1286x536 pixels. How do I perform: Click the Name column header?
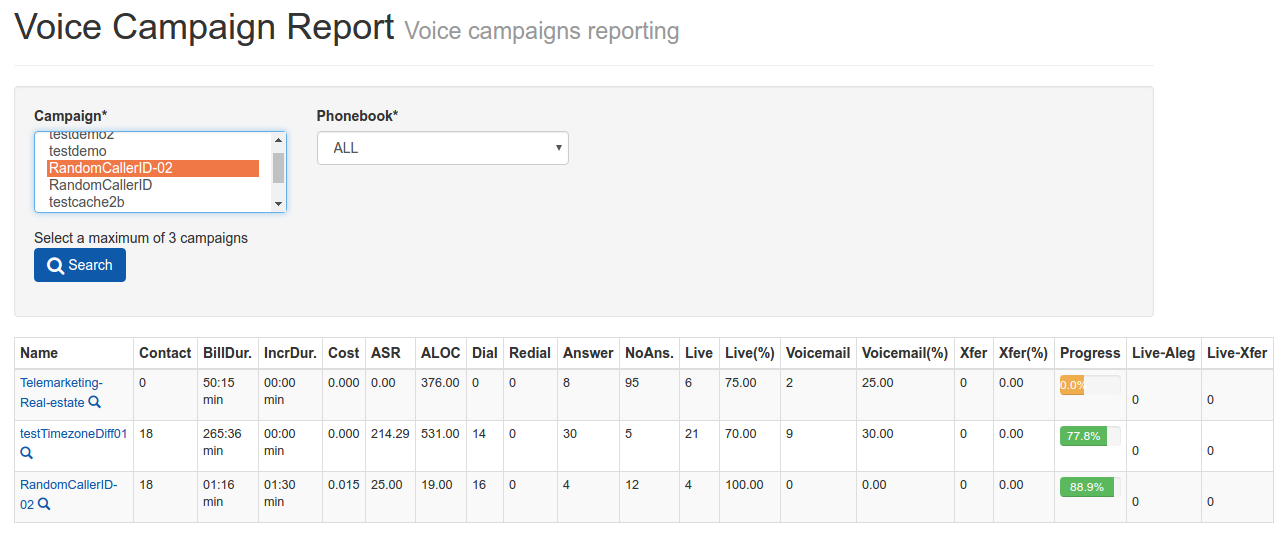(x=39, y=353)
